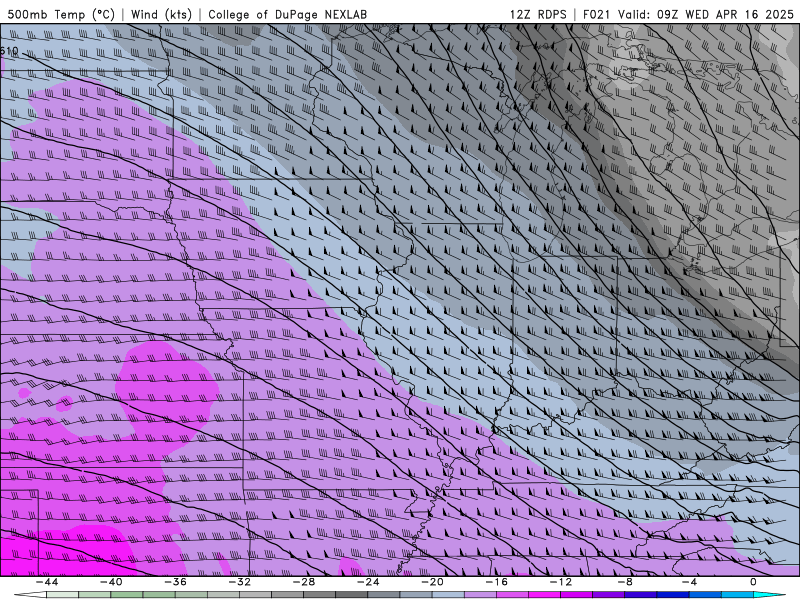Image resolution: width=800 pixels, height=600 pixels.
Task: Click the -4 colorbar scale label
Action: point(689,582)
